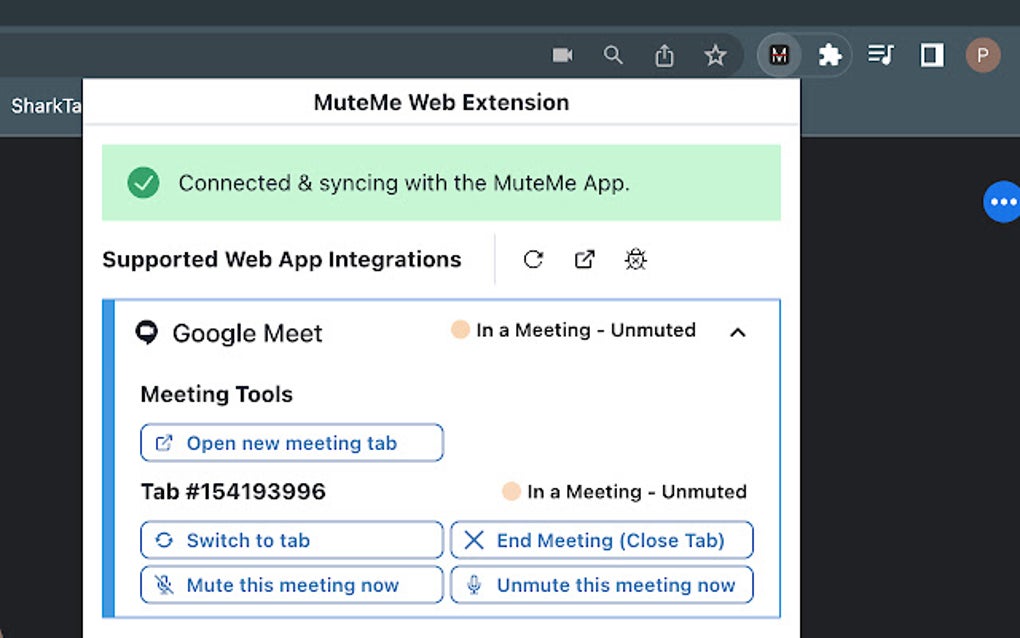The image size is (1020, 638).
Task: Click the search icon in the toolbar
Action: (x=613, y=55)
